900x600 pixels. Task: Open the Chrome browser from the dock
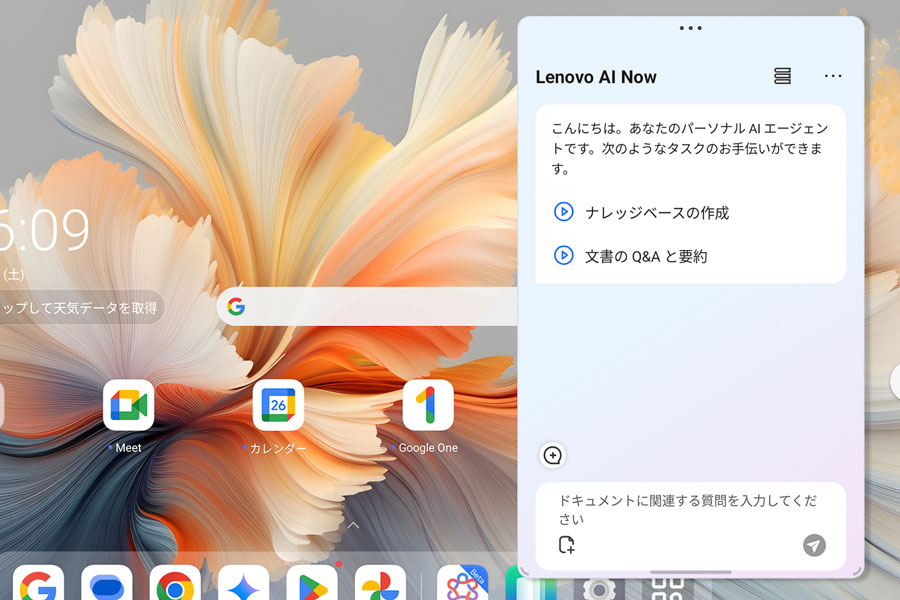click(175, 583)
